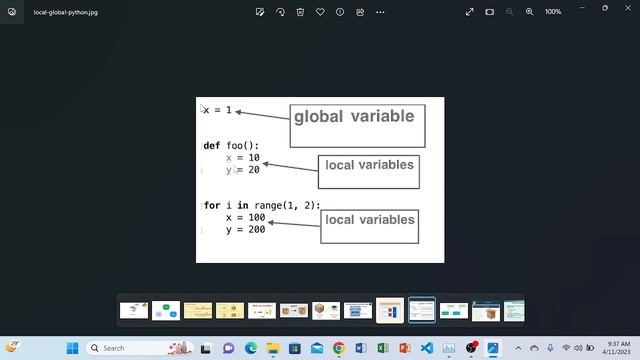Launch Microsoft Edge from the taskbar
The image size is (640, 360).
(251, 348)
